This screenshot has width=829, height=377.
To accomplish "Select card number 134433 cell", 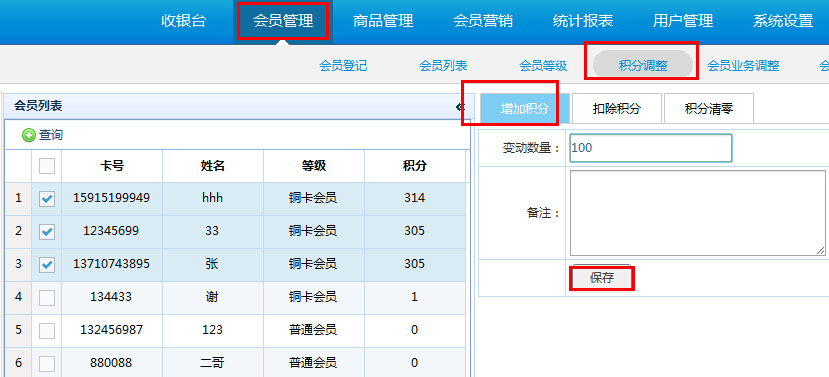I will point(112,297).
